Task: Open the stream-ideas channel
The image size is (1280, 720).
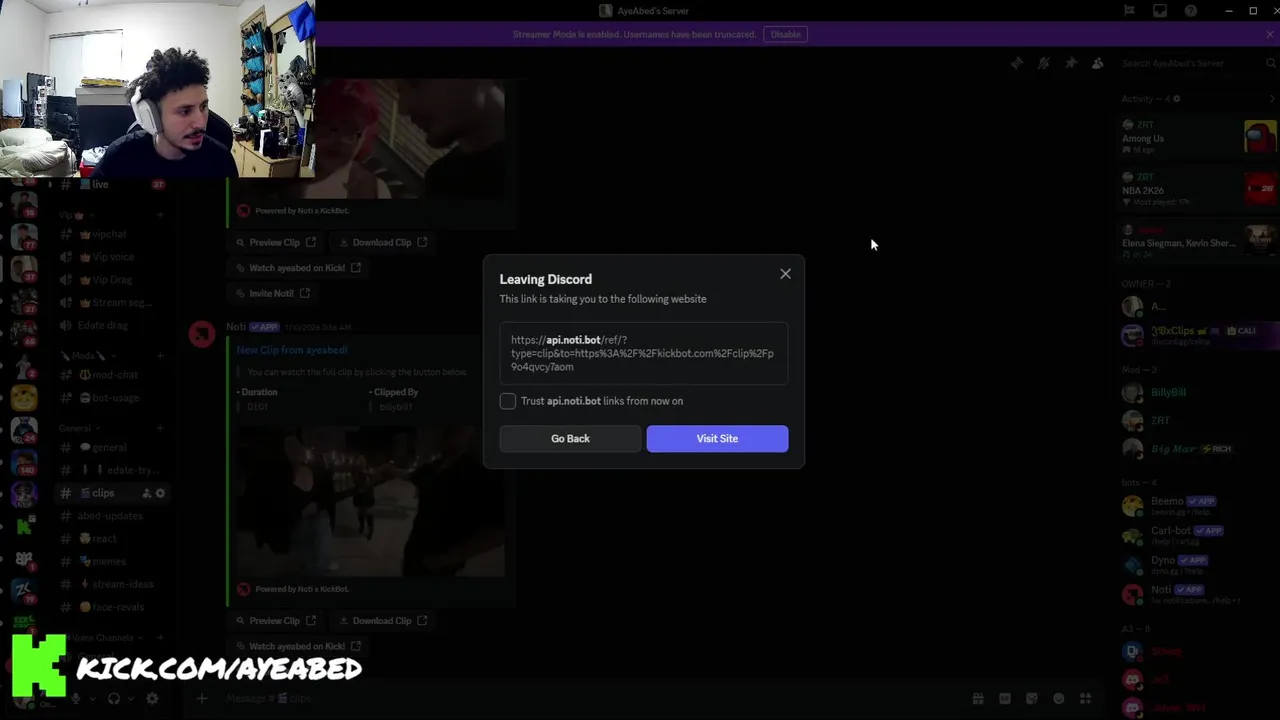Action: [110, 584]
